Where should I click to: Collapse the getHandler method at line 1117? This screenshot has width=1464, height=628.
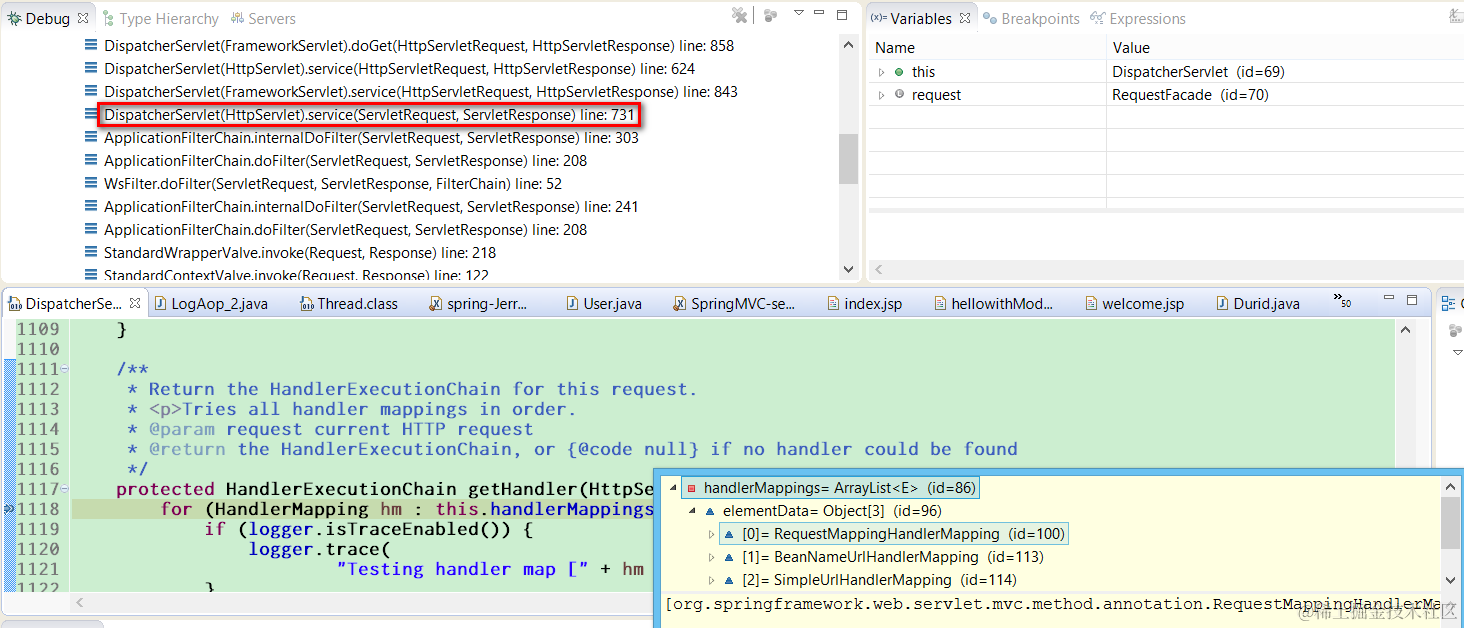[65, 489]
